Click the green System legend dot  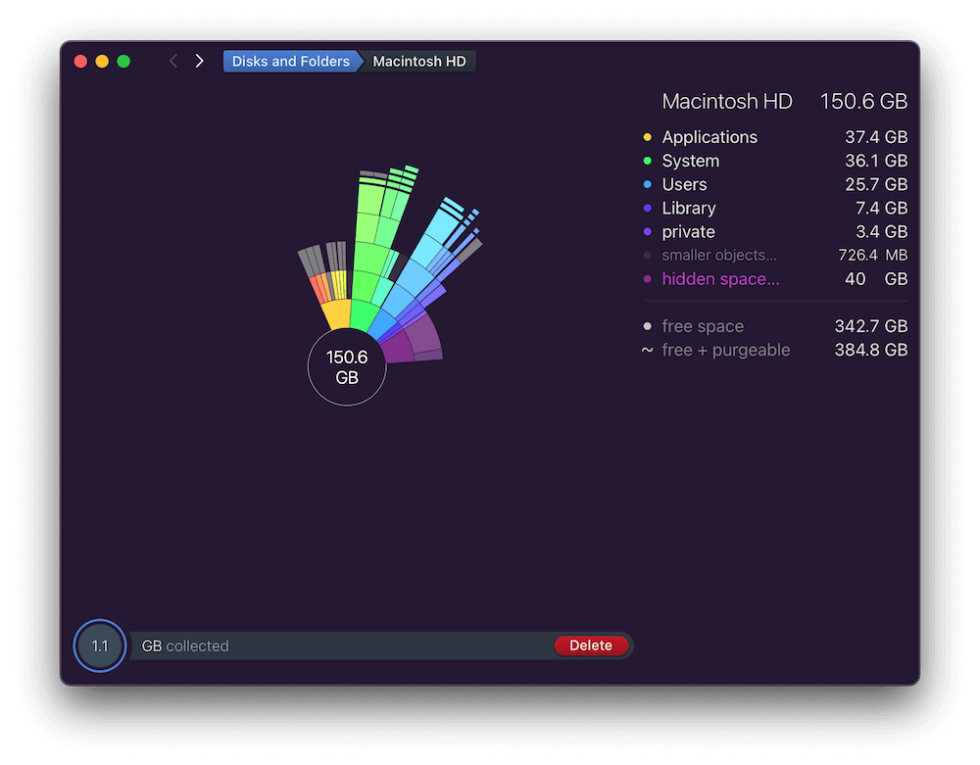[x=648, y=161]
